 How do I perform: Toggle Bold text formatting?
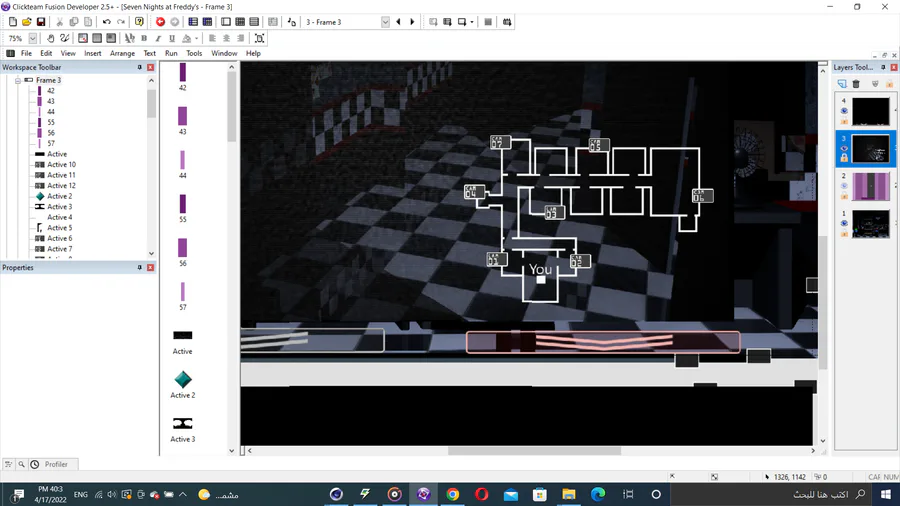(x=144, y=38)
